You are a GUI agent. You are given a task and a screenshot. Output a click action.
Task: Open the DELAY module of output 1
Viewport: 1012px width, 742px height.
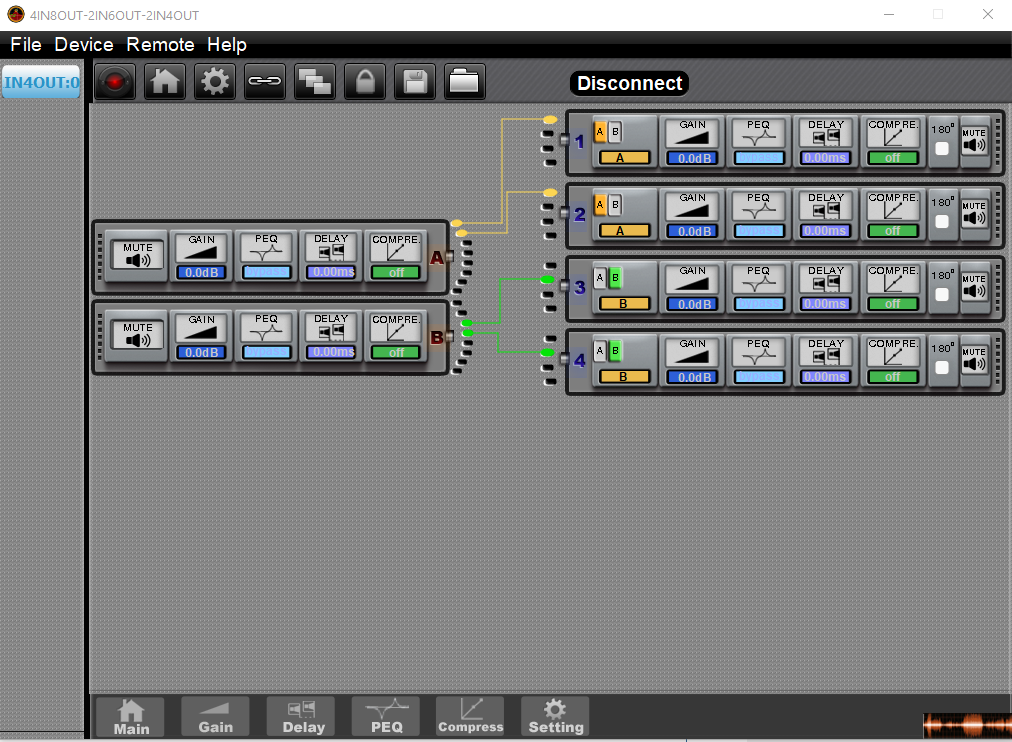825,141
